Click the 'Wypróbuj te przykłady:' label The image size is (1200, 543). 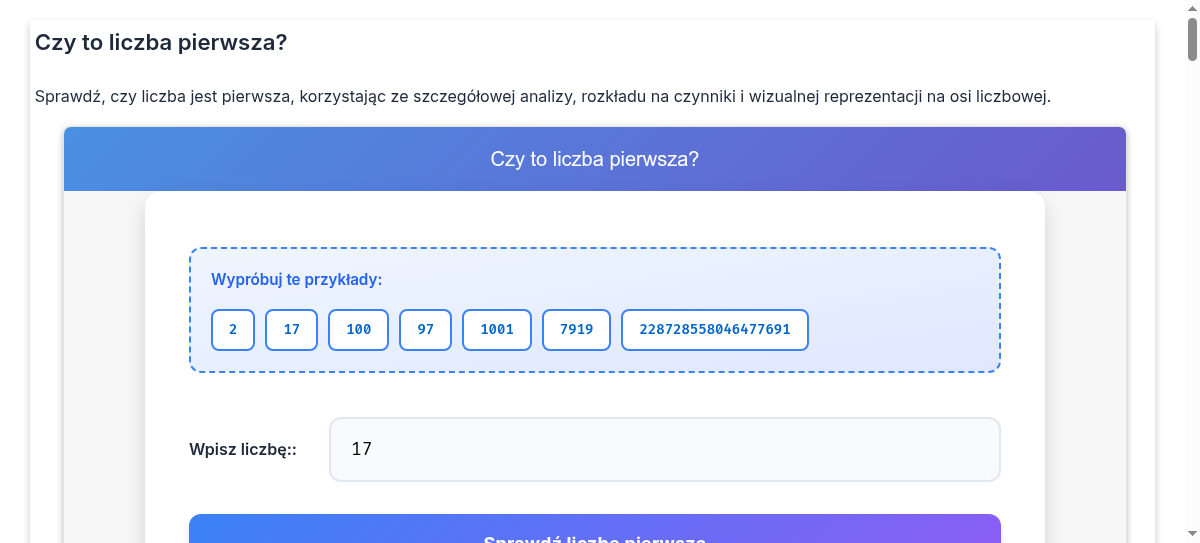tap(296, 279)
